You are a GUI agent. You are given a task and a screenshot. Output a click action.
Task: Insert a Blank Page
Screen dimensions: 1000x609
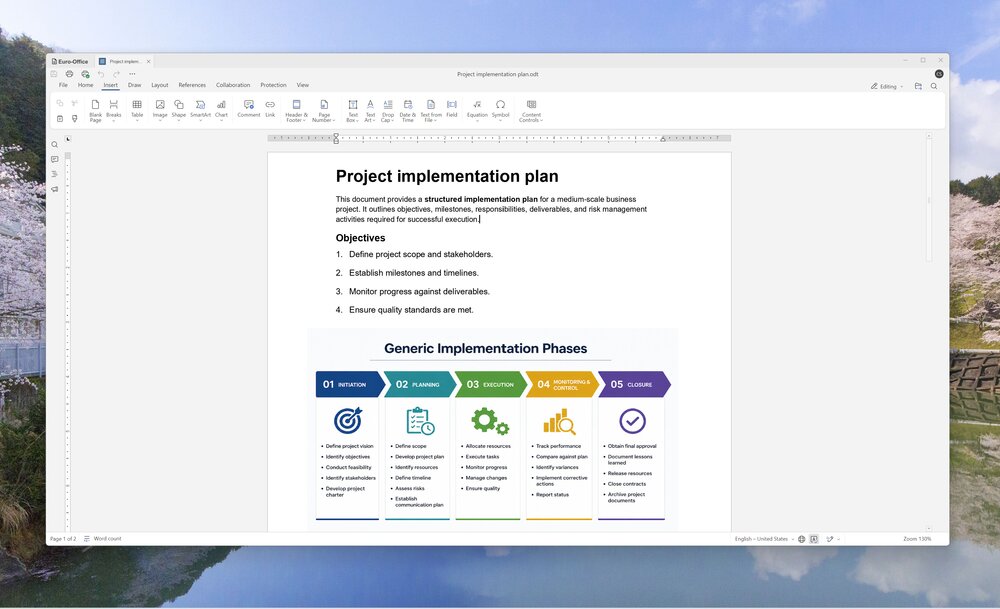point(95,110)
